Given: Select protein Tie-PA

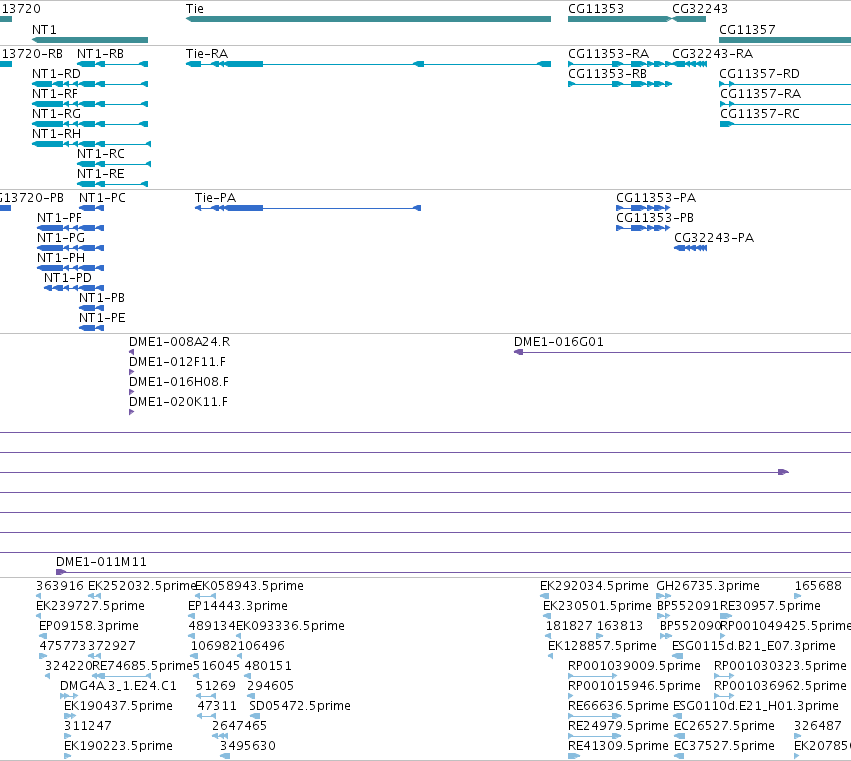Looking at the screenshot, I should pyautogui.click(x=308, y=208).
